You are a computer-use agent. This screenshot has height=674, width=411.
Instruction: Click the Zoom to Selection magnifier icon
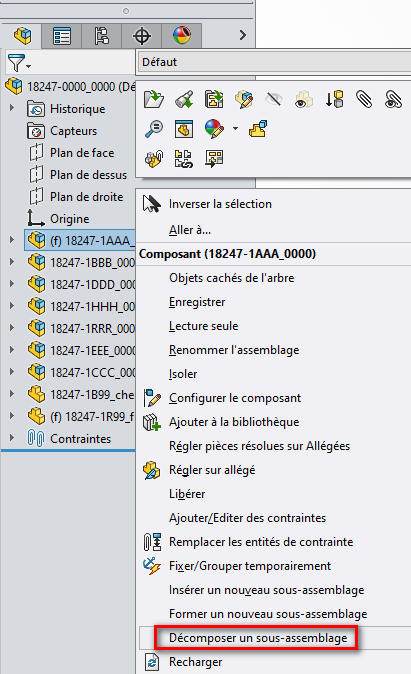153,129
